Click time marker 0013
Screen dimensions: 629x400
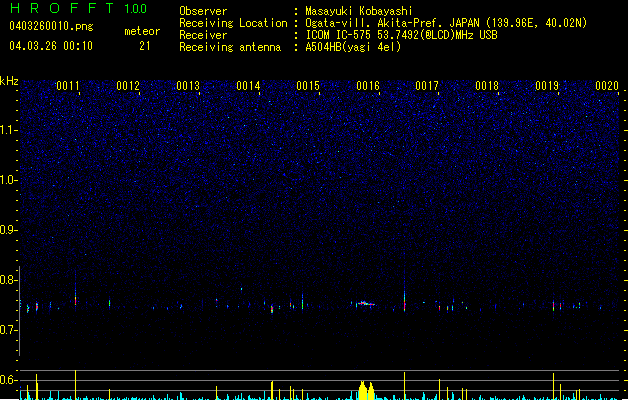(x=188, y=86)
